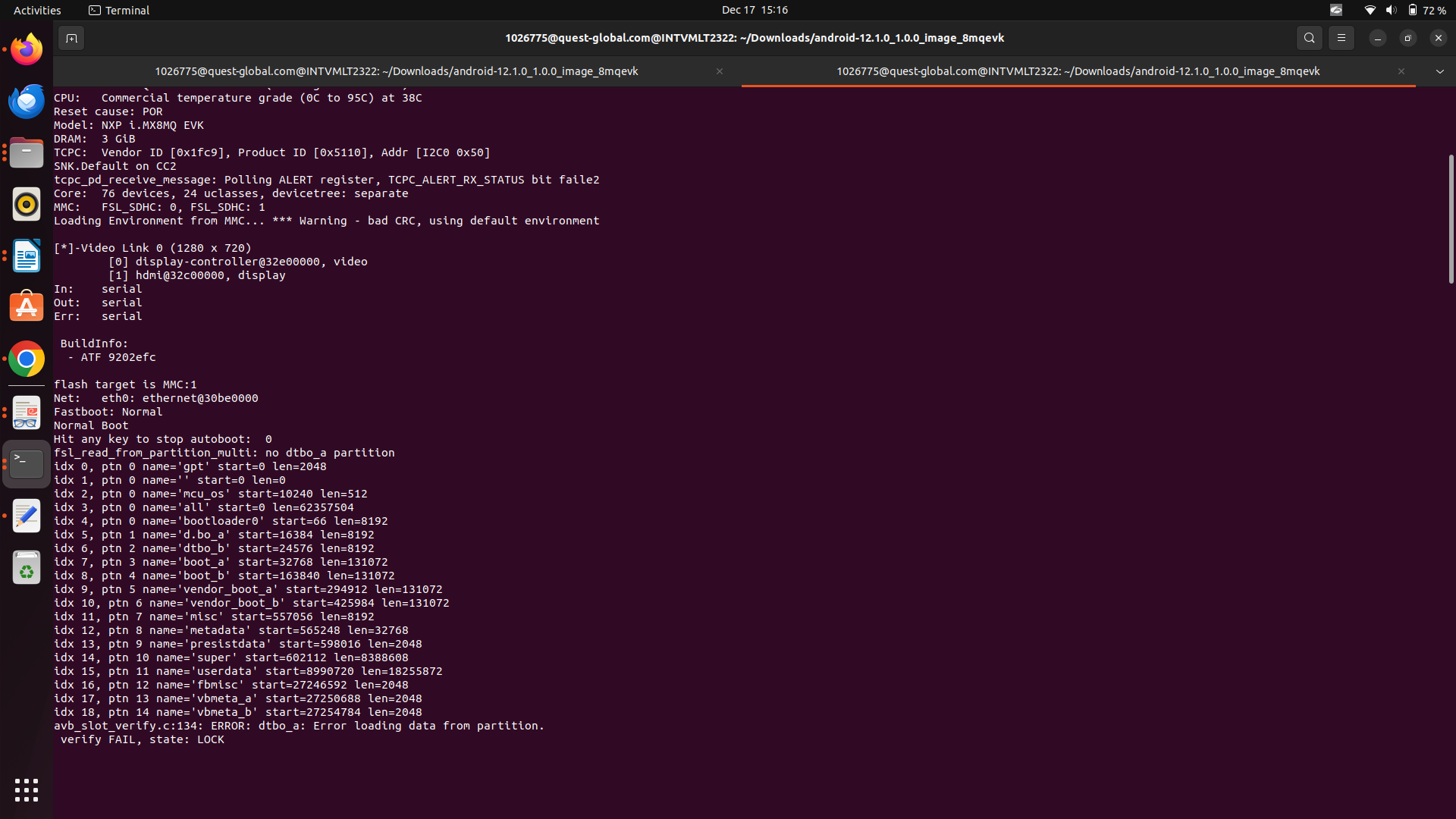This screenshot has height=819, width=1456.
Task: Open the terminal hamburger menu
Action: click(1341, 37)
